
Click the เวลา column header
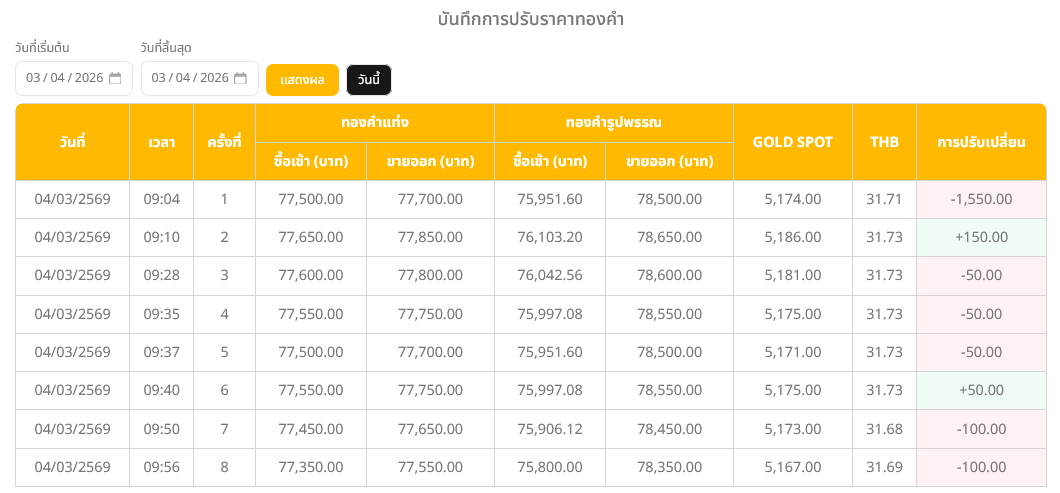pos(161,142)
